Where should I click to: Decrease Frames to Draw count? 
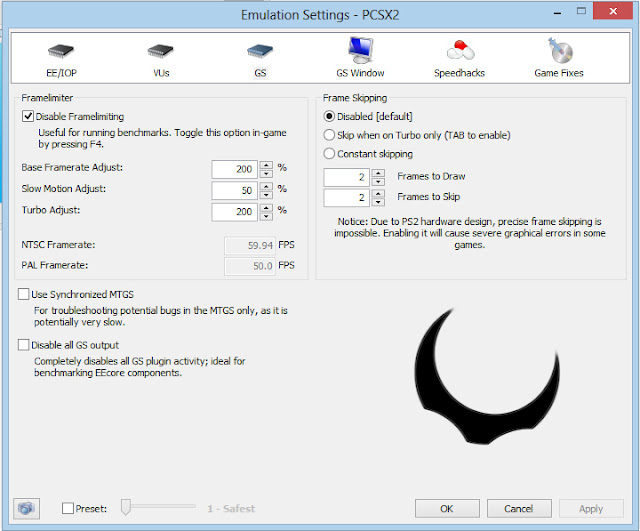point(378,182)
